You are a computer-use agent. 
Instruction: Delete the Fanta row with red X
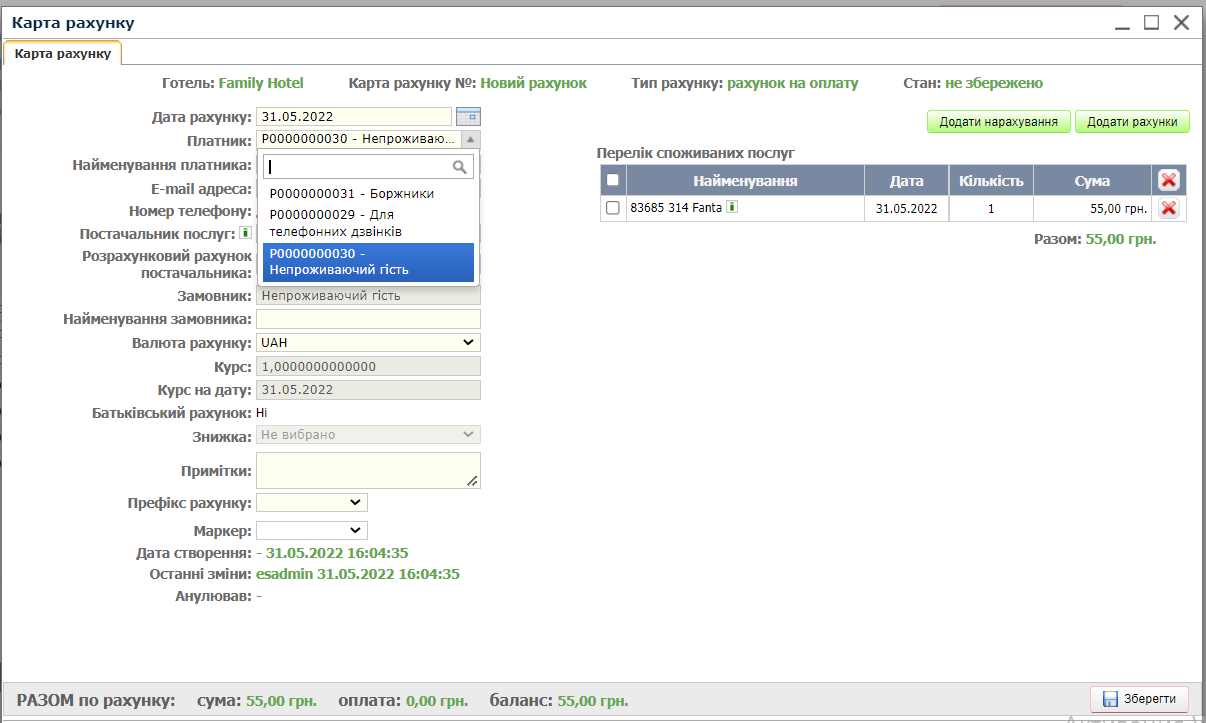tap(1168, 208)
